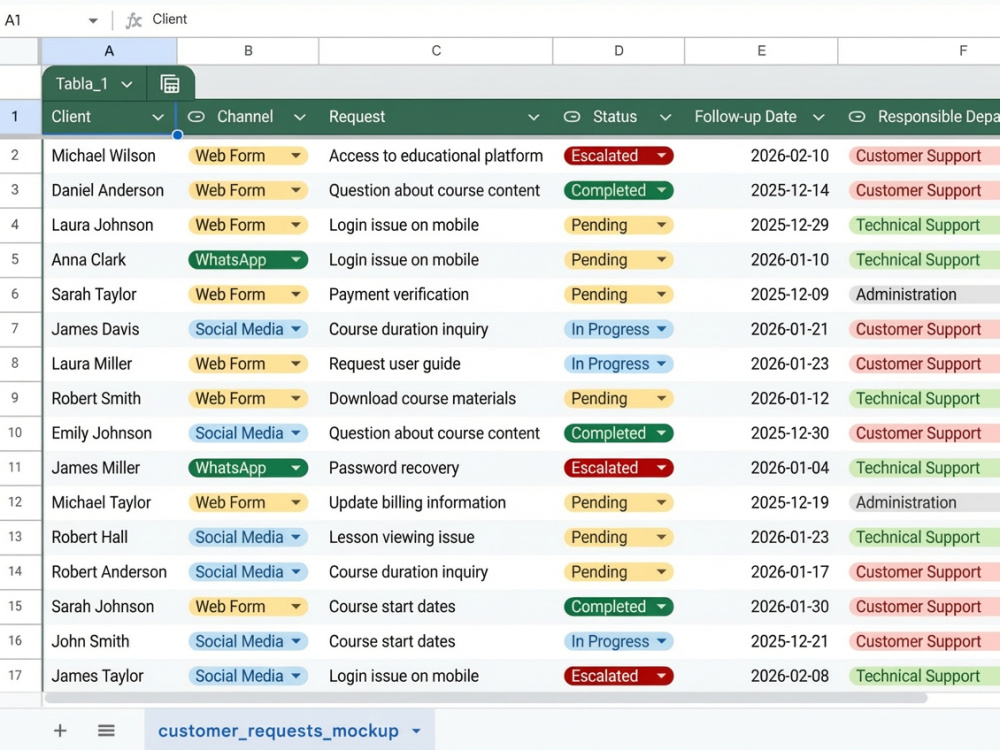Change John Smith's In Progress status chip
Viewport: 1000px width, 750px height.
pos(618,641)
